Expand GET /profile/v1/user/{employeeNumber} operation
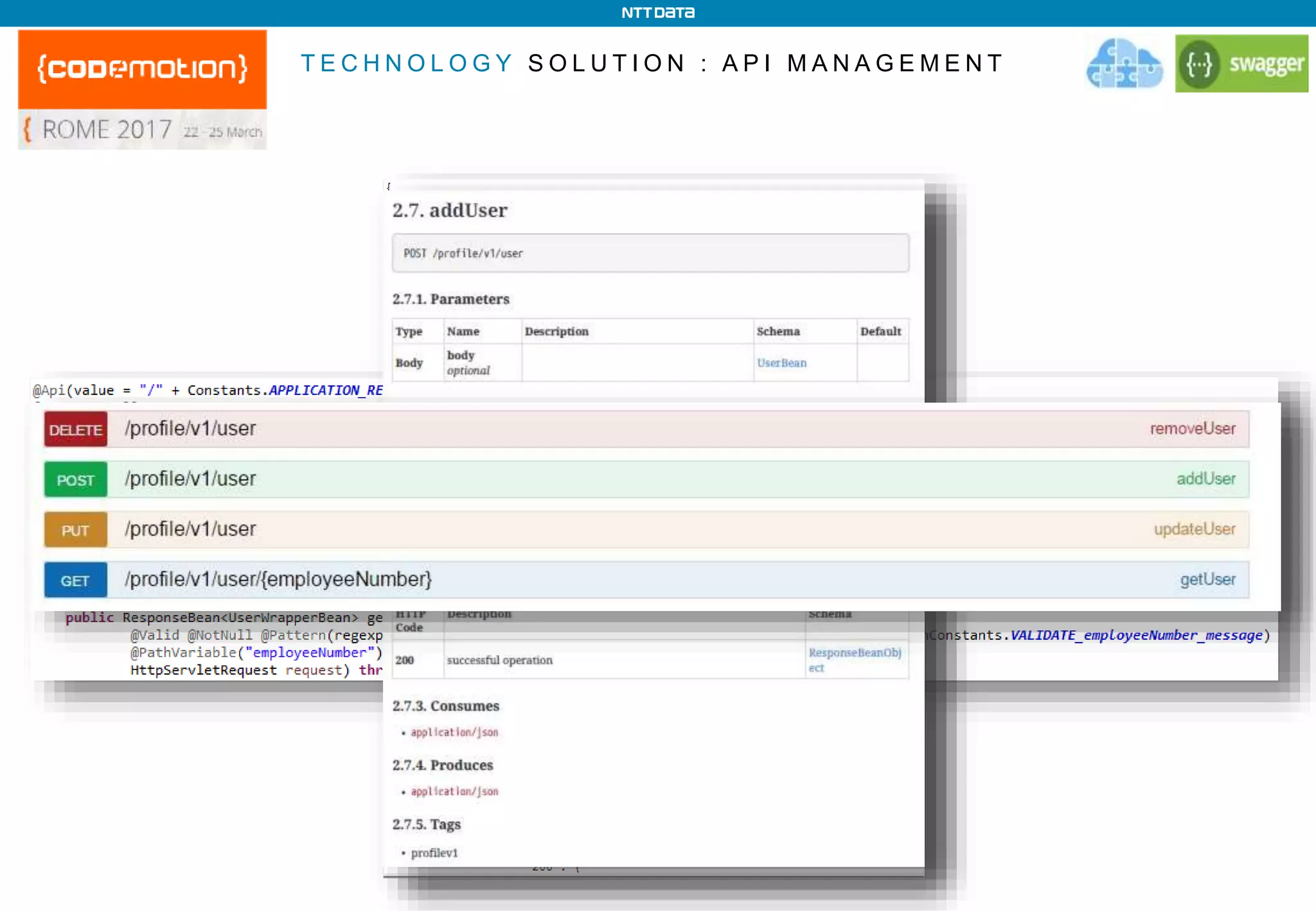Viewport: 1316px width, 911px height. 278,579
